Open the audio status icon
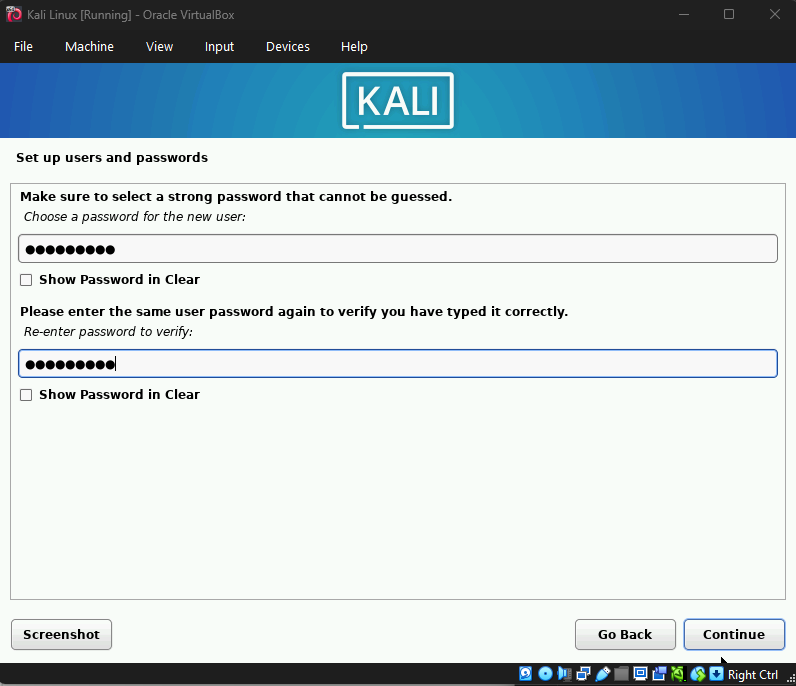The height and width of the screenshot is (686, 796). pos(564,674)
